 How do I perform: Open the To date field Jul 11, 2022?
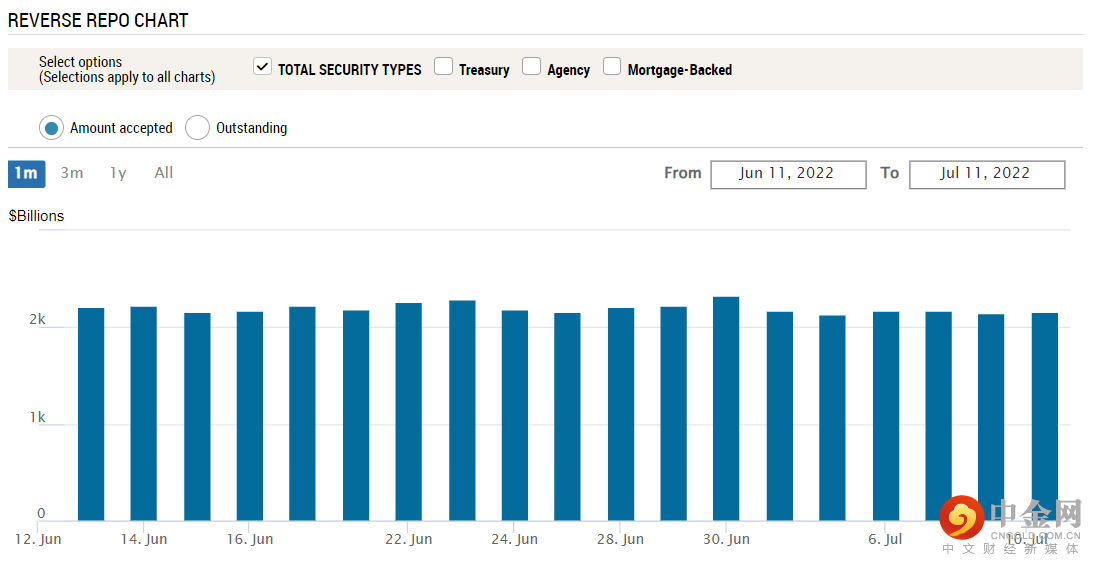[x=986, y=174]
